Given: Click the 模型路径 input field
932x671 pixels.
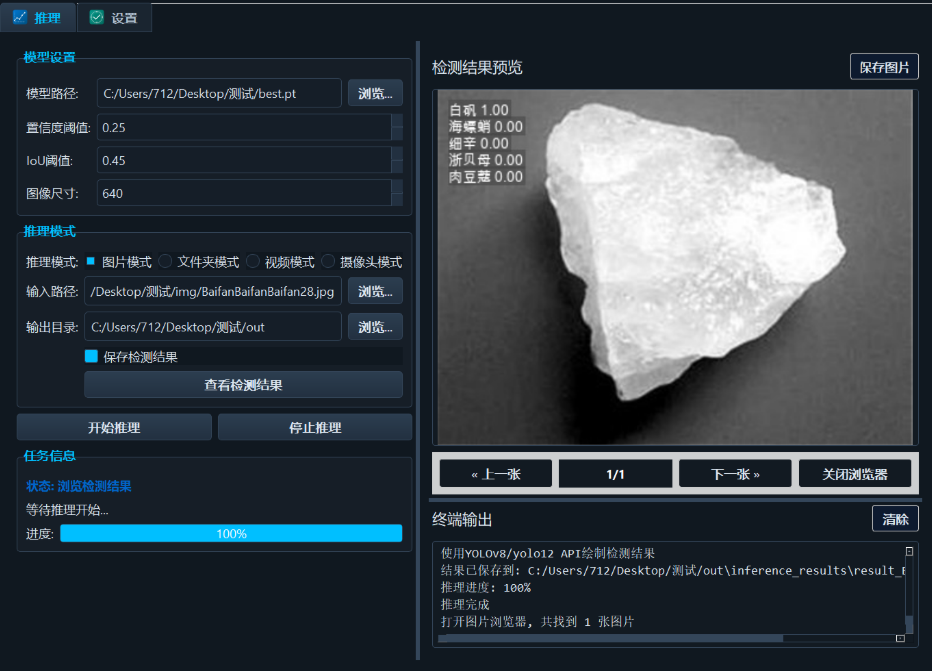Looking at the screenshot, I should pyautogui.click(x=218, y=93).
